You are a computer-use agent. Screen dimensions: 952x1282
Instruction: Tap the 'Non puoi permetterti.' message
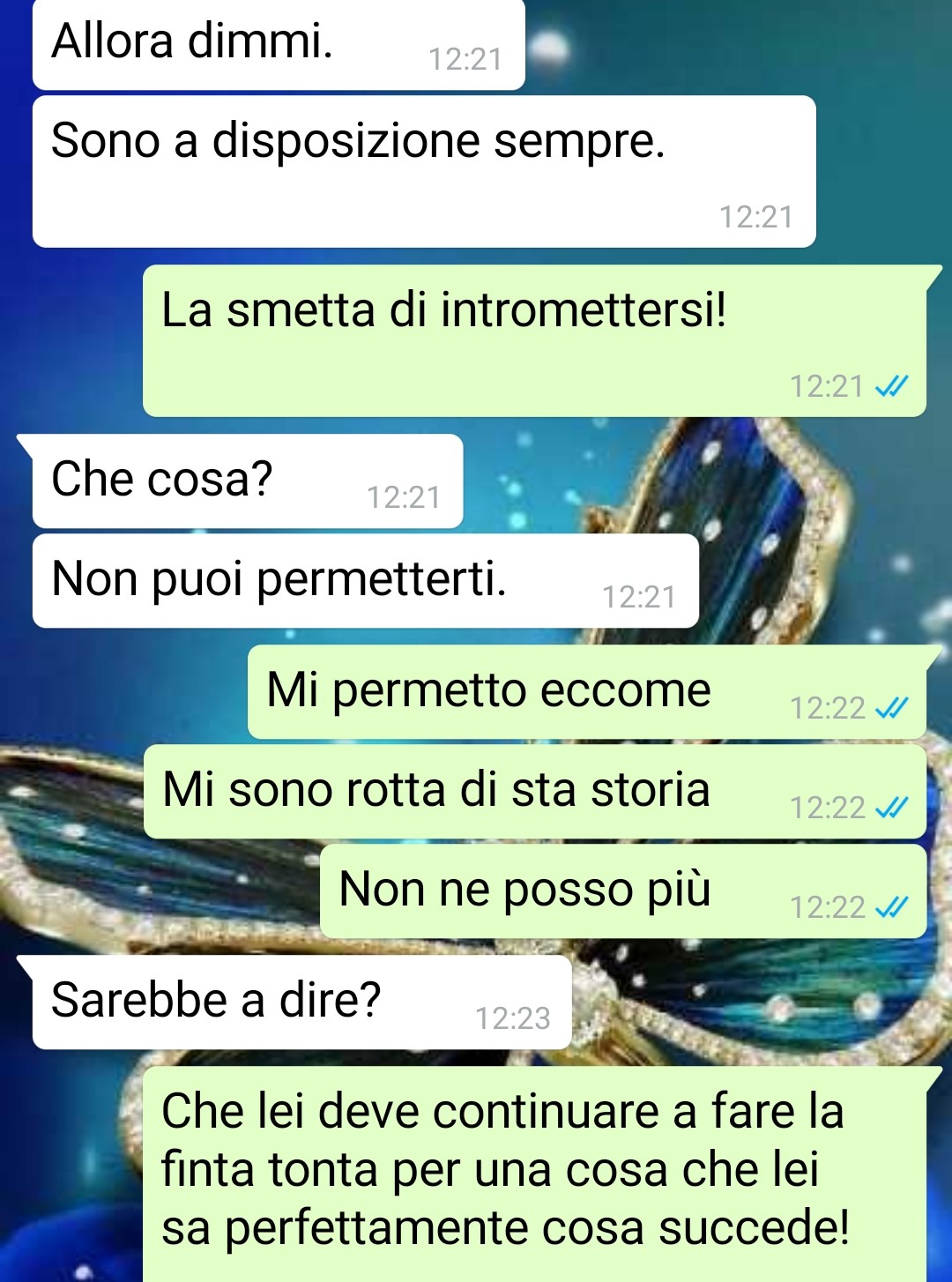366,581
